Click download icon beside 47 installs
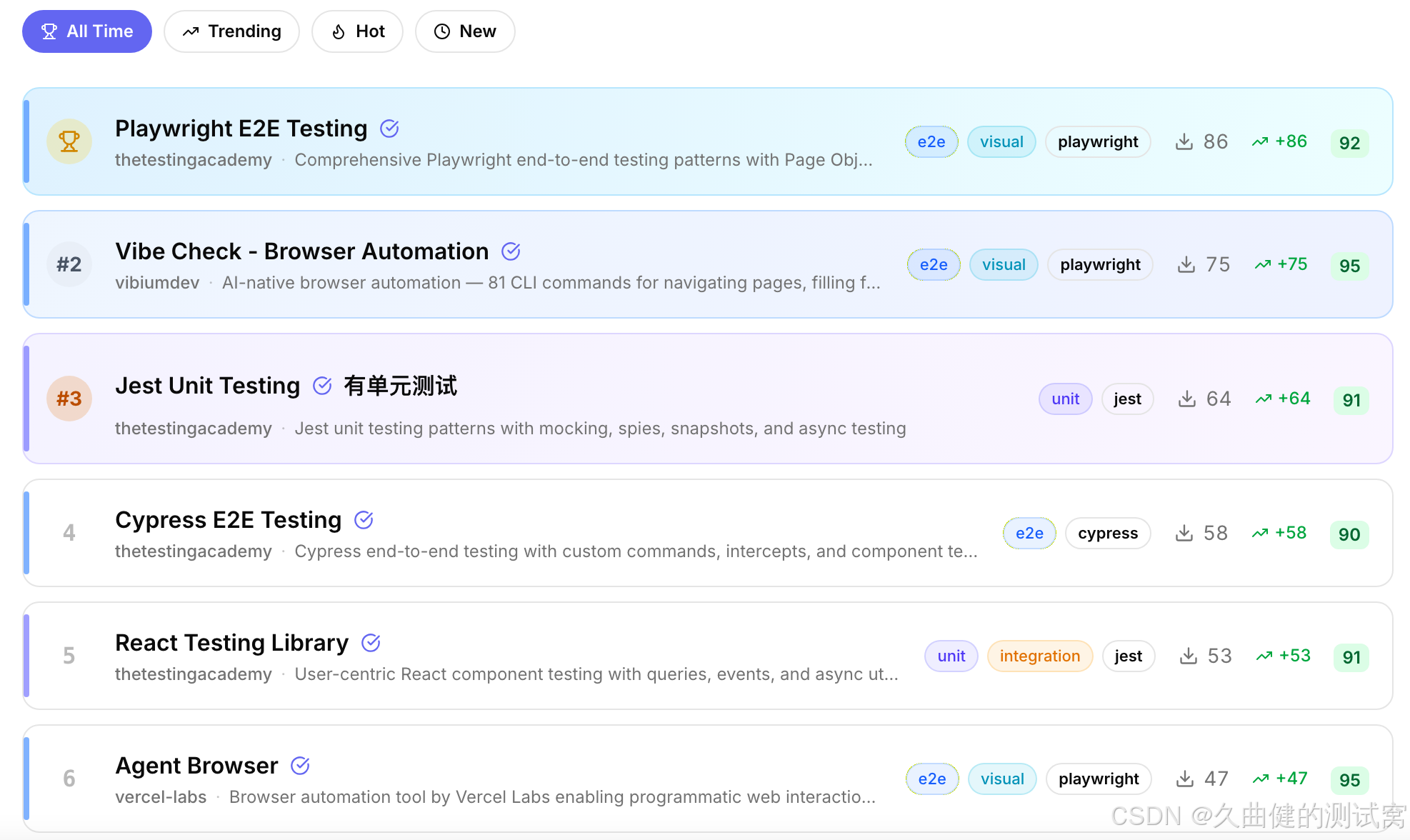Image resolution: width=1410 pixels, height=840 pixels. click(1185, 779)
